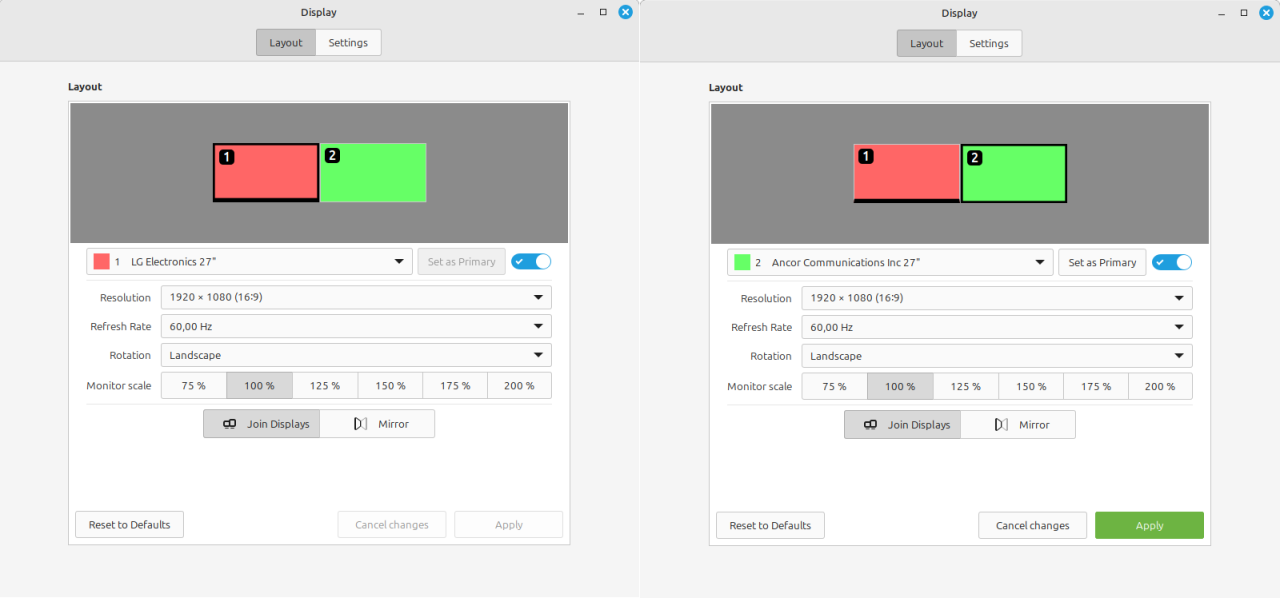Viewport: 1280px width, 598px height.
Task: Maximize the Display window showing Ancor Communications monitor
Action: pyautogui.click(x=1243, y=13)
